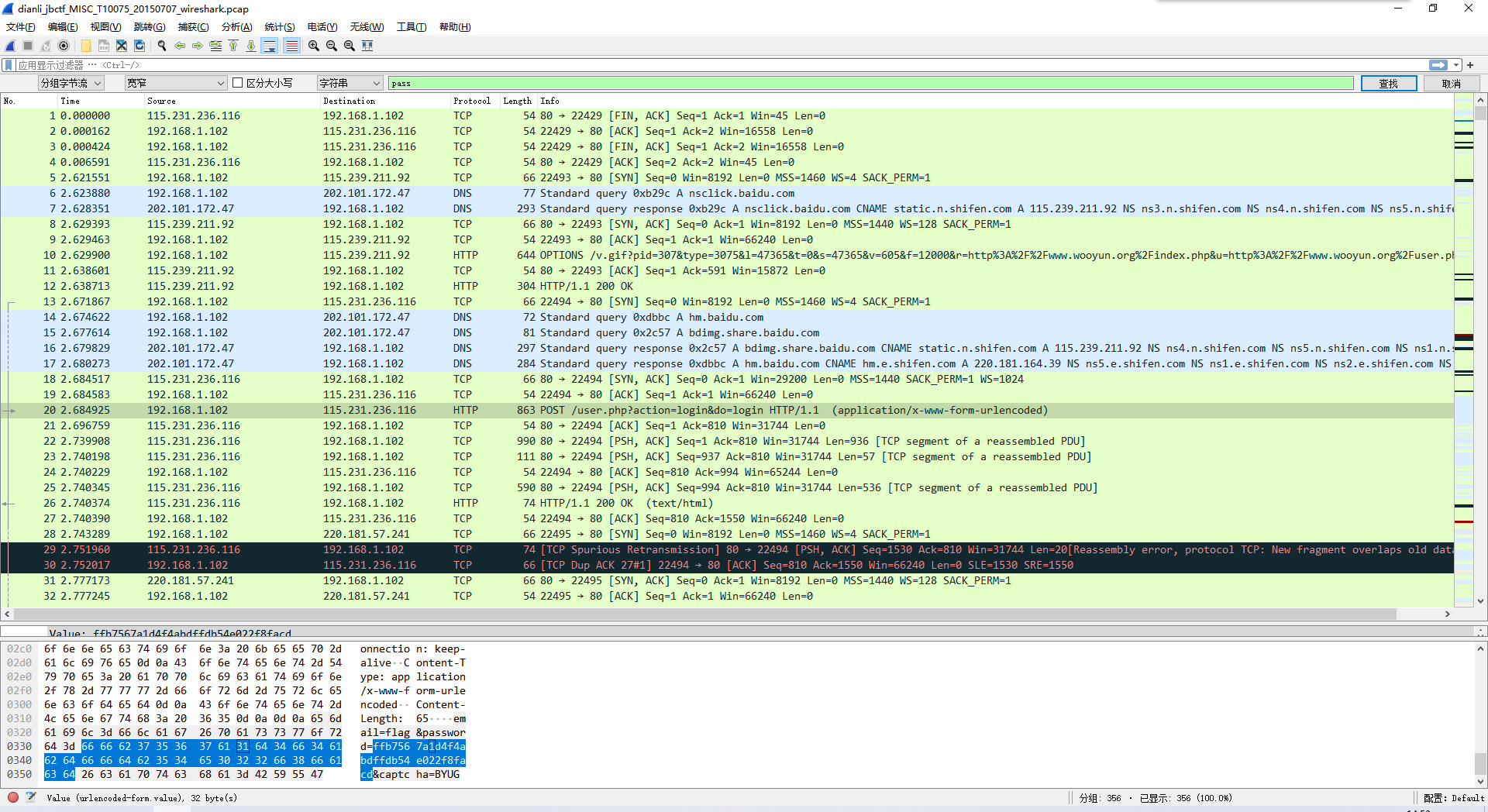Open the 工具(T) menu

[412, 27]
